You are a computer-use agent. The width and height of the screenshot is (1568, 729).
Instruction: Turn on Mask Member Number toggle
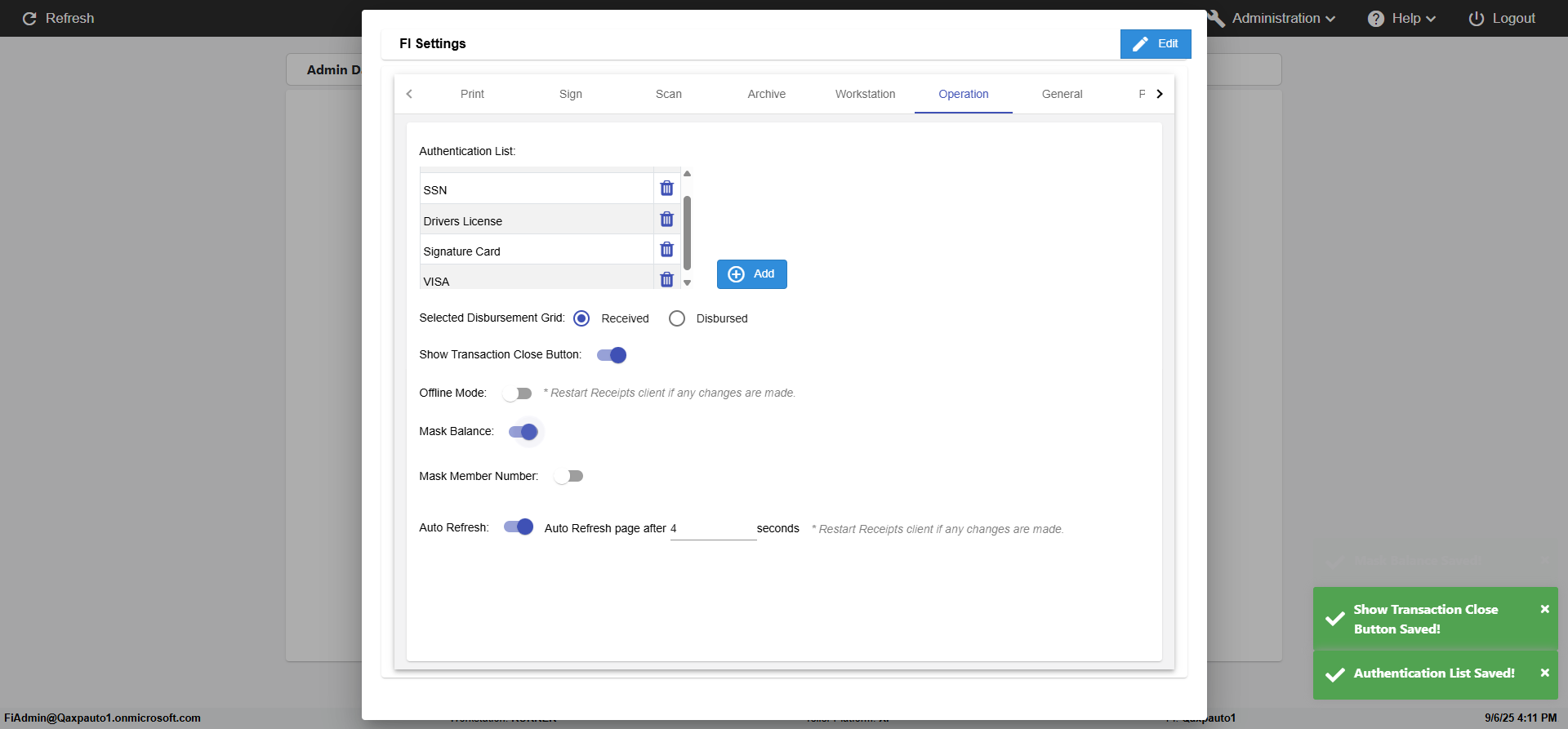[x=568, y=476]
